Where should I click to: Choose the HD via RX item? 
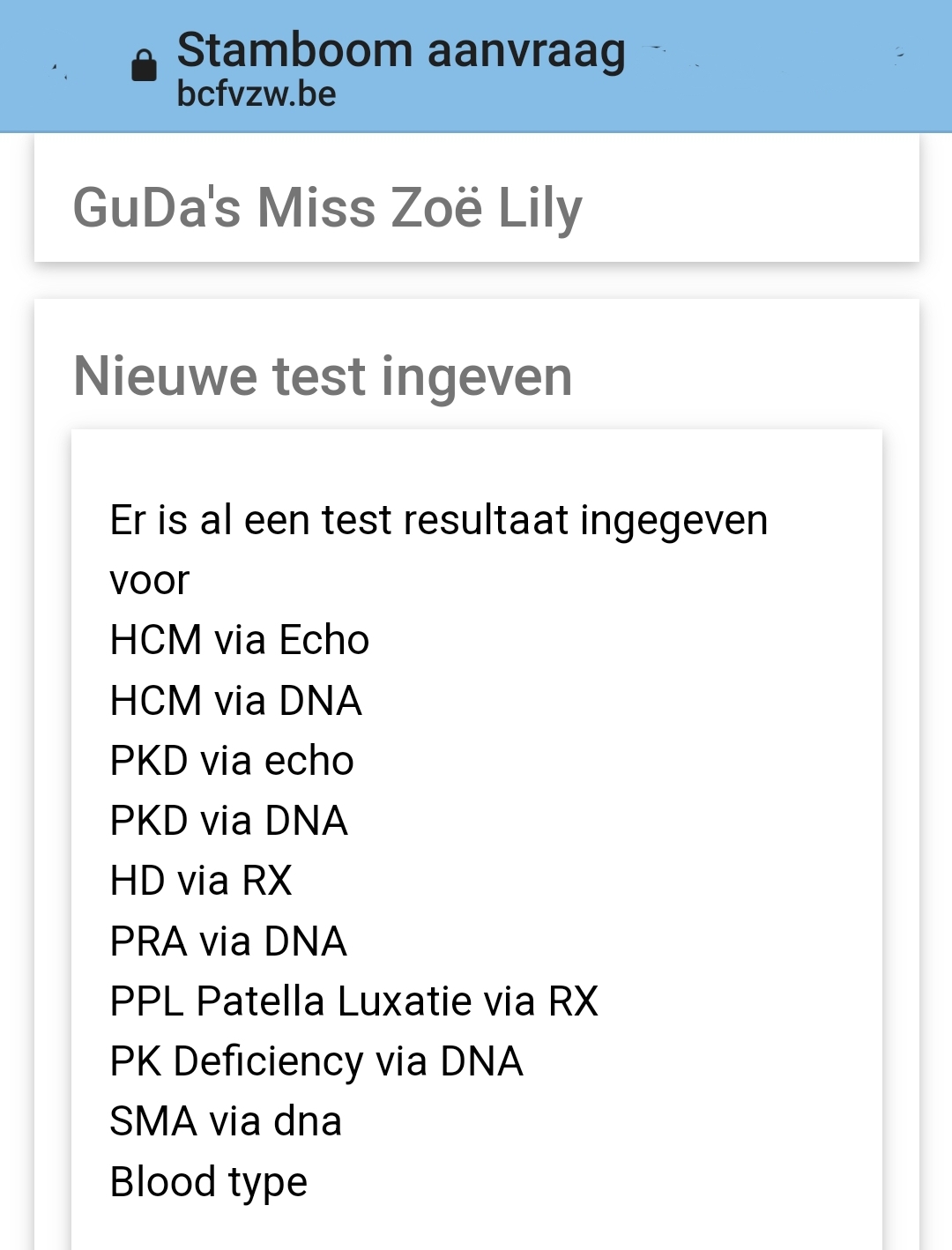[201, 881]
